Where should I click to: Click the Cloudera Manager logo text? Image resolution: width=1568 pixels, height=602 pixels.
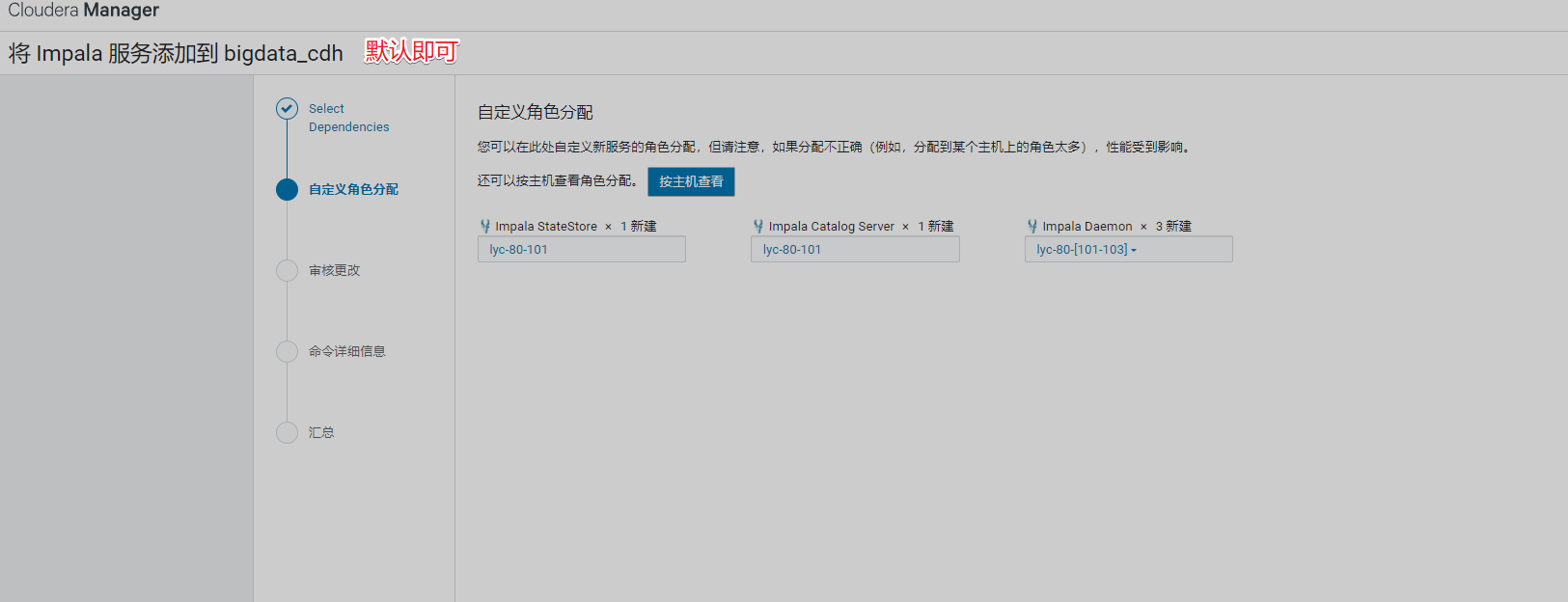83,11
